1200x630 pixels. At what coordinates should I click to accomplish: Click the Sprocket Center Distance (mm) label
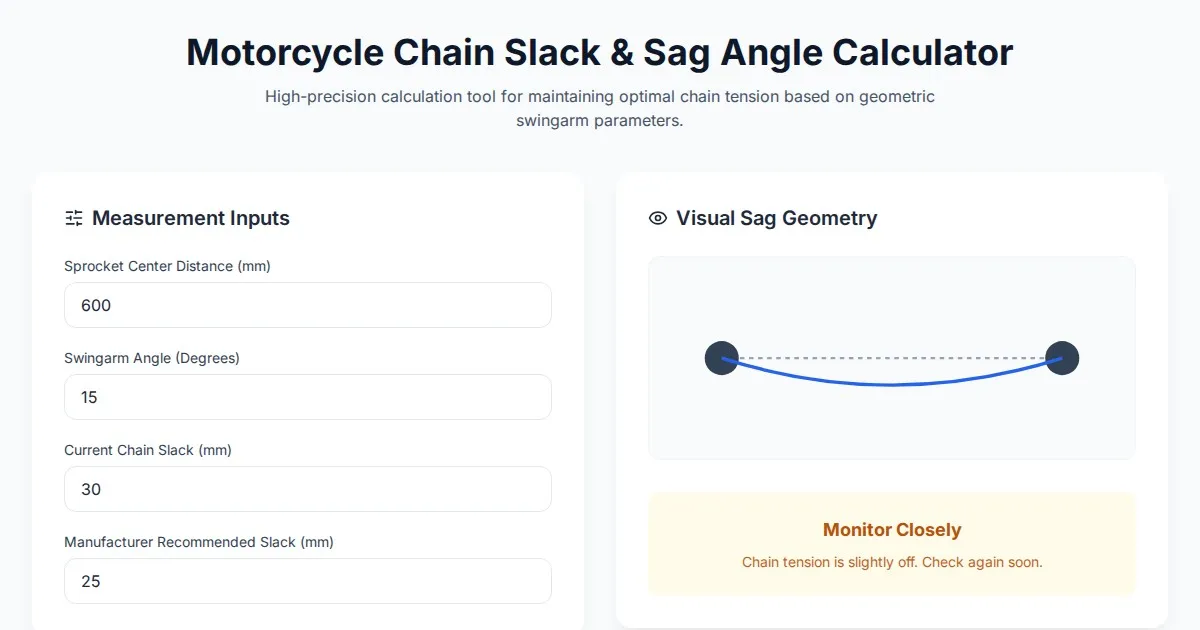(x=167, y=266)
